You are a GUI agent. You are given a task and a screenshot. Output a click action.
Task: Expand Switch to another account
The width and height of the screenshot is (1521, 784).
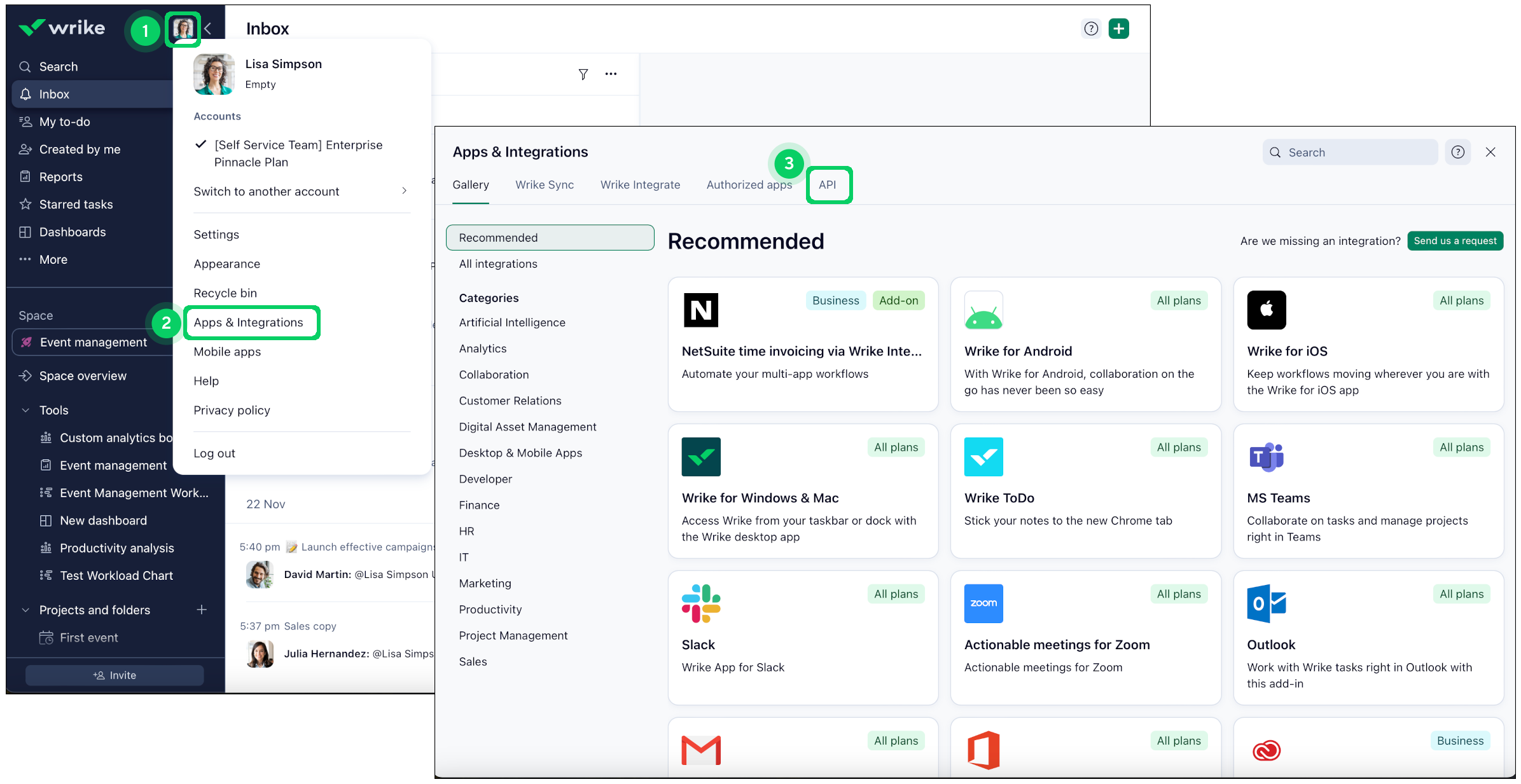pos(266,191)
